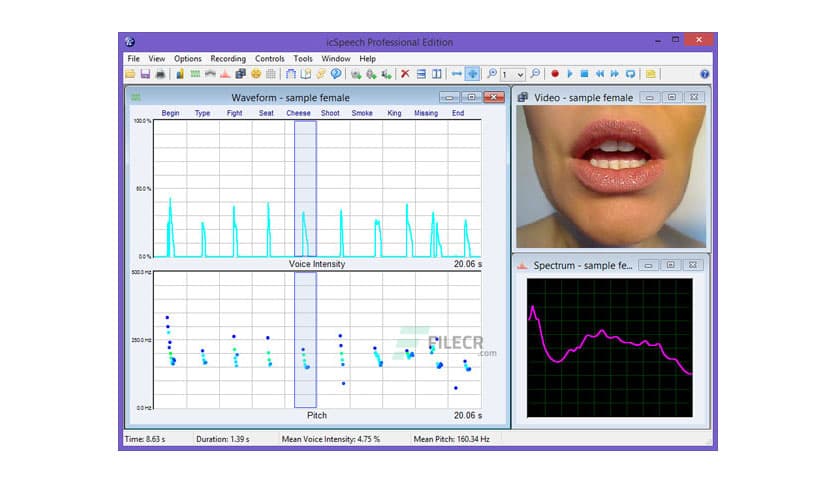This screenshot has height=484, width=836.
Task: Click the speaker add toolbar icon
Action: [x=386, y=74]
